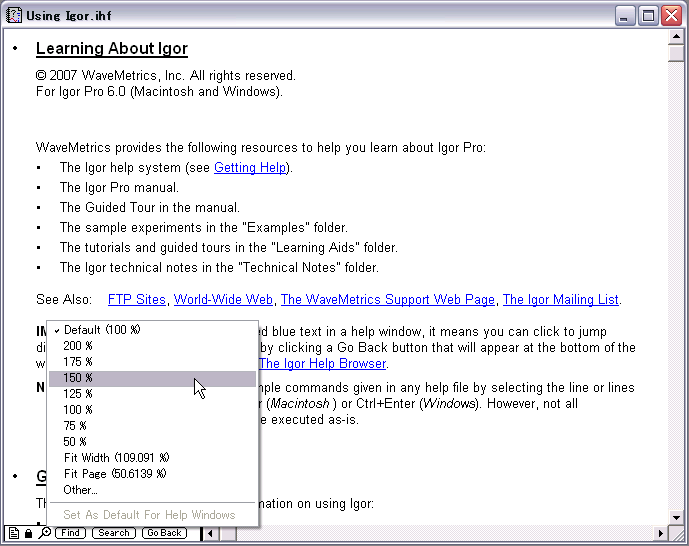Click the horizontal scrollbar thumb
Image resolution: width=689 pixels, height=546 pixels.
(228, 534)
